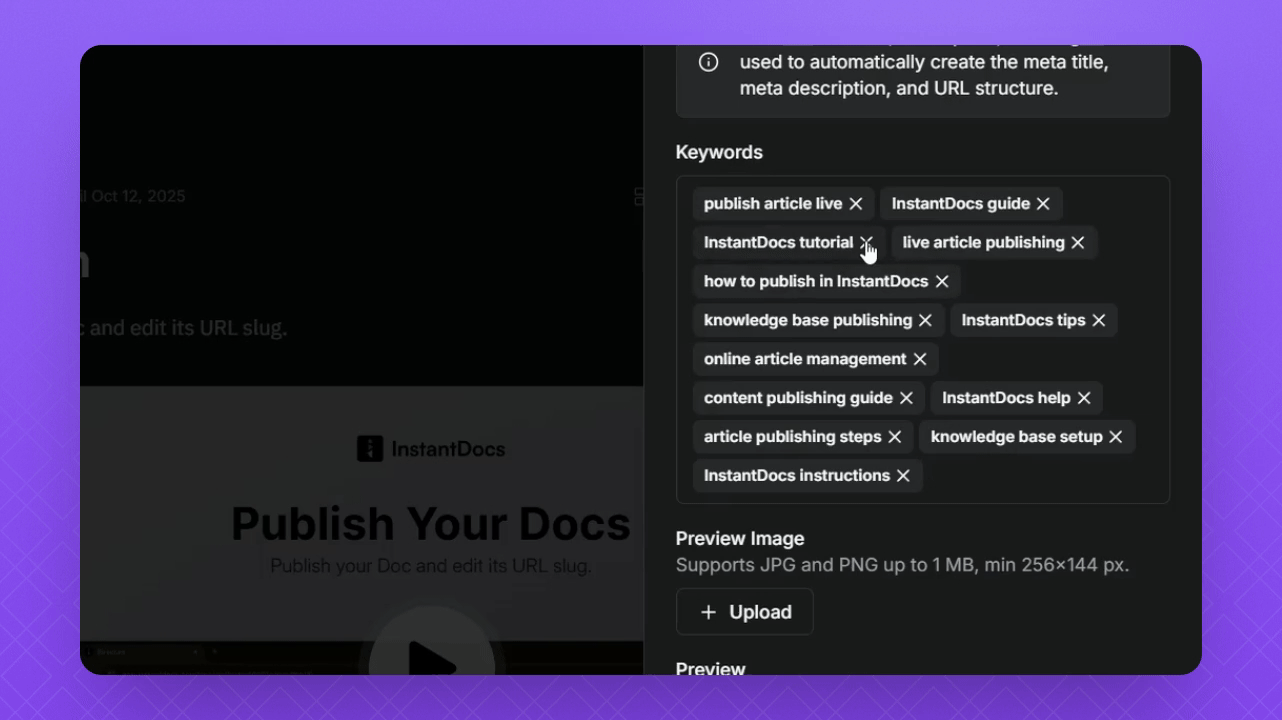Select the 'InstantDocs guide' keyword text
The image size is (1282, 720).
click(961, 204)
